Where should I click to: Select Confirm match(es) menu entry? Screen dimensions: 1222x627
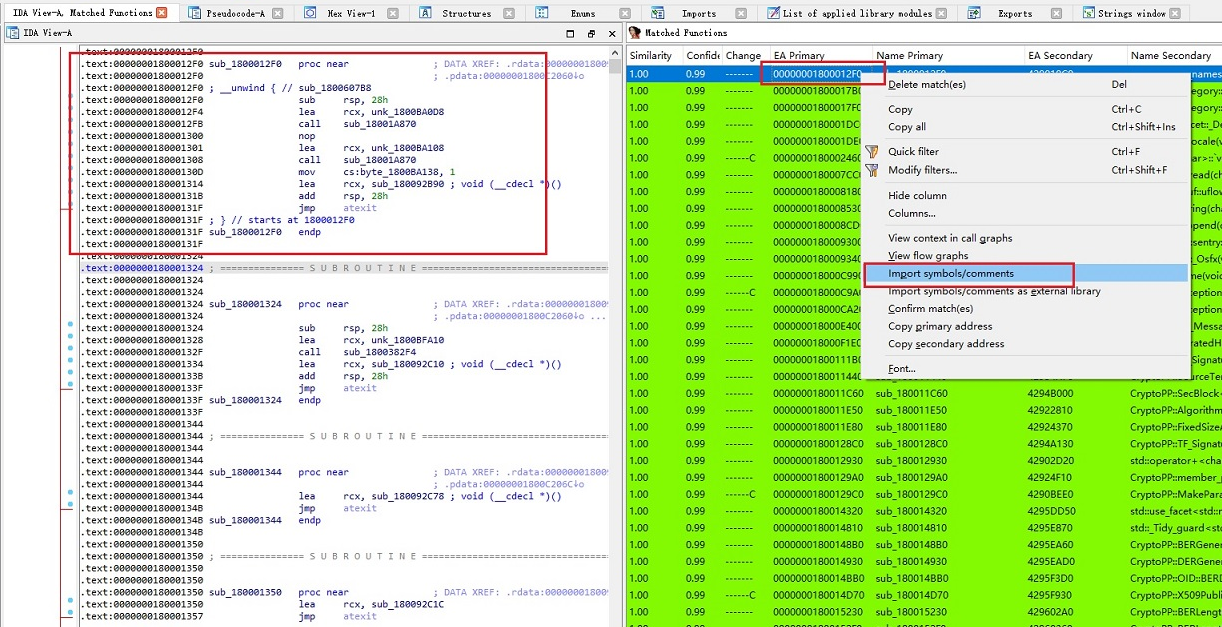tap(930, 309)
